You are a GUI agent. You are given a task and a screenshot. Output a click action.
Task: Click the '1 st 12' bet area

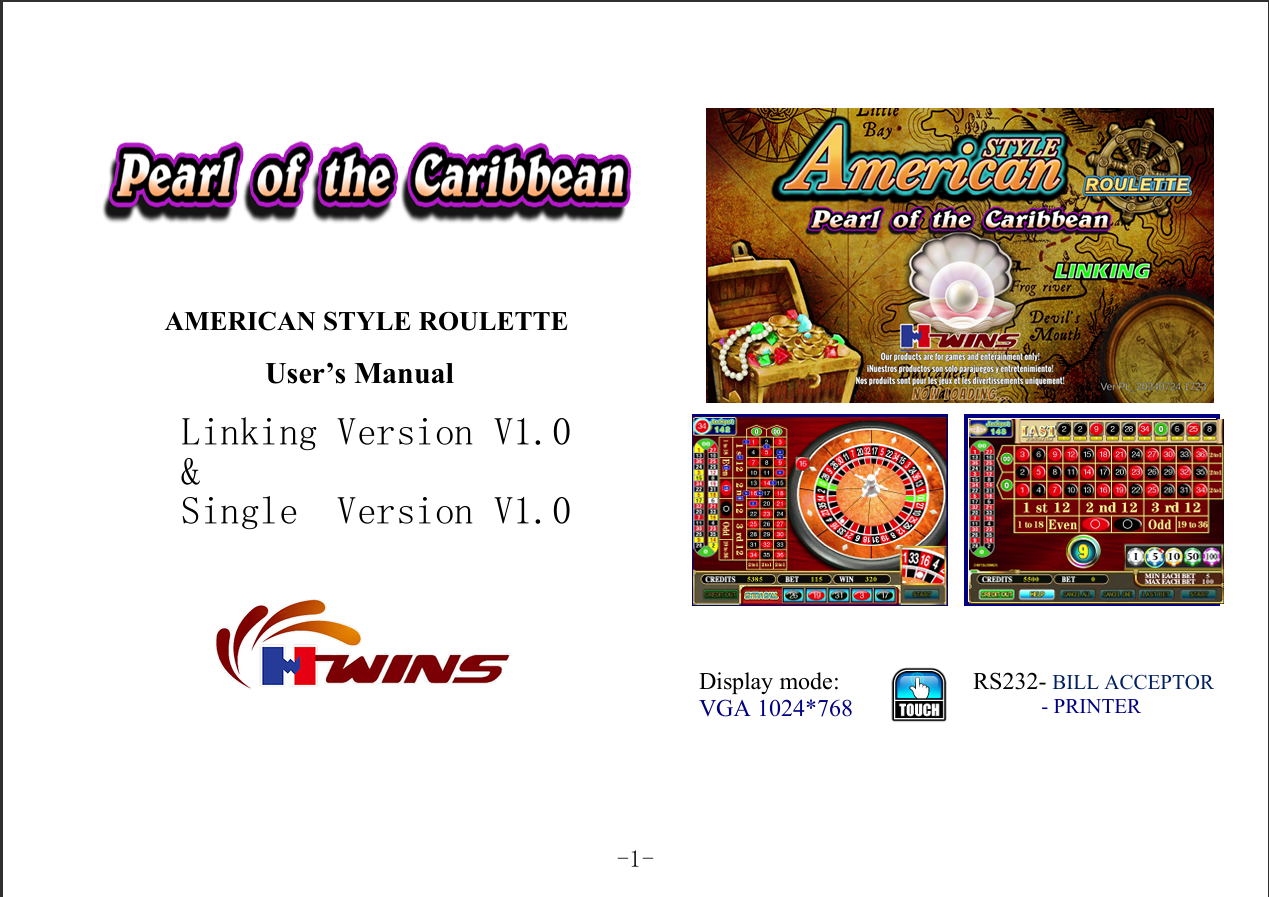pyautogui.click(x=1047, y=508)
